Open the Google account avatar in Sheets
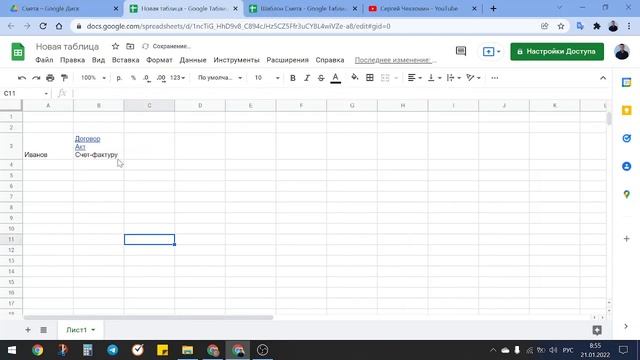This screenshot has height=360, width=640. [622, 51]
